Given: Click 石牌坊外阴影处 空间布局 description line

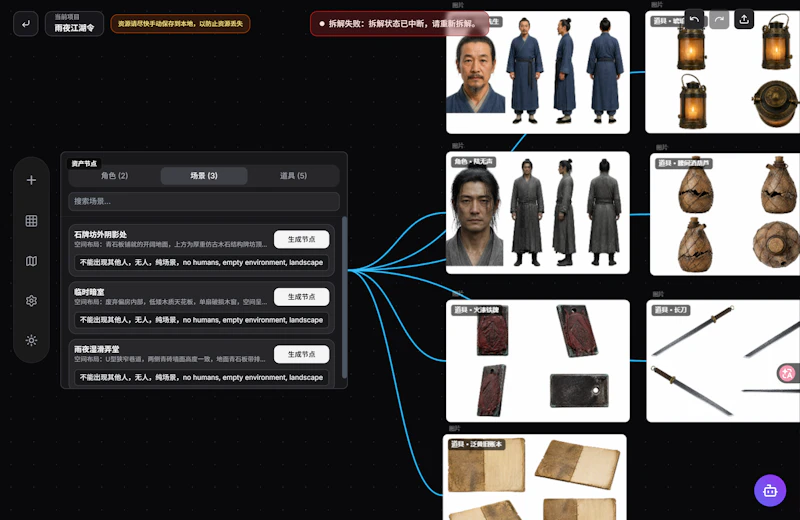Looking at the screenshot, I should pos(171,244).
